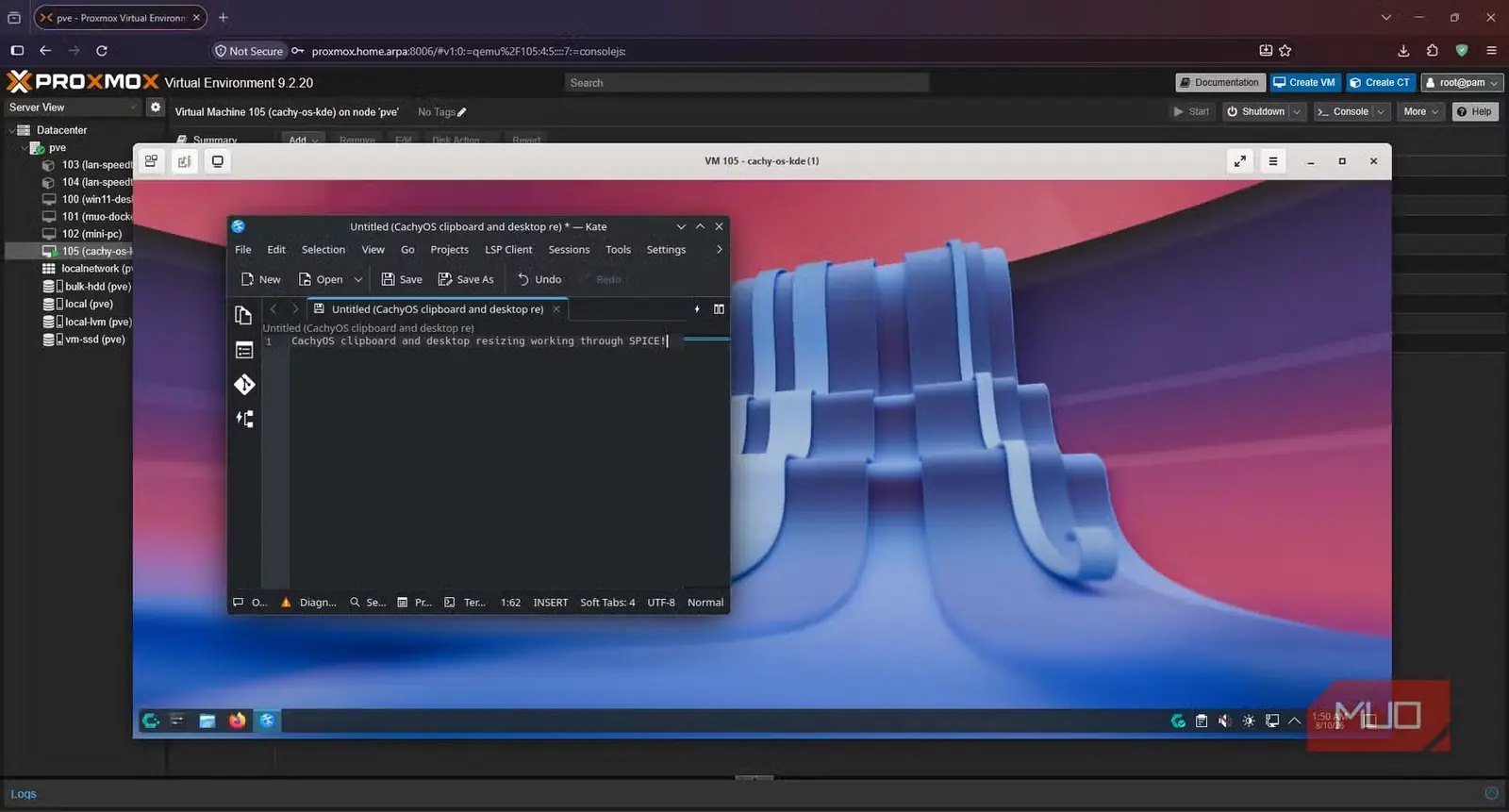This screenshot has height=812, width=1509.
Task: Click Soft Tabs: 4 in Kate status bar
Action: tap(607, 603)
